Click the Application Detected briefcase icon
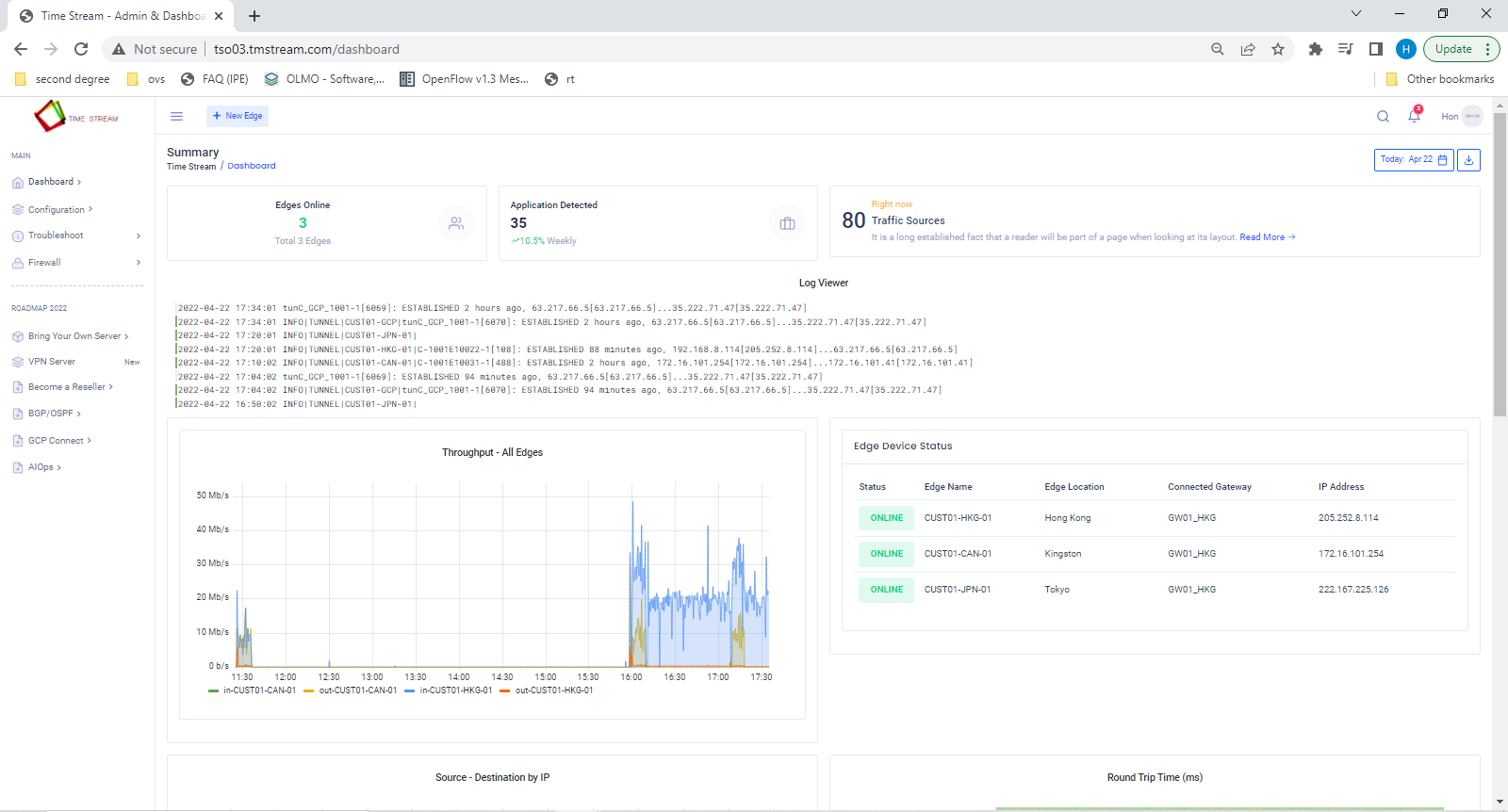The image size is (1508, 812). click(x=787, y=223)
